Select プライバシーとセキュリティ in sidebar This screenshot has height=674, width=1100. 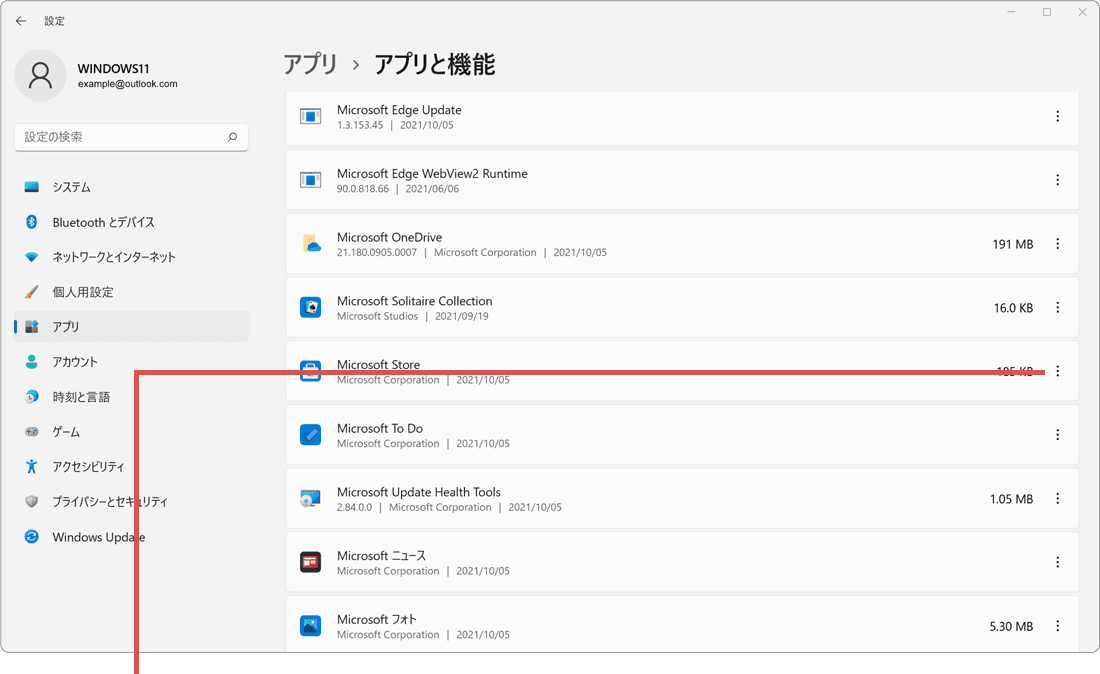click(x=110, y=502)
